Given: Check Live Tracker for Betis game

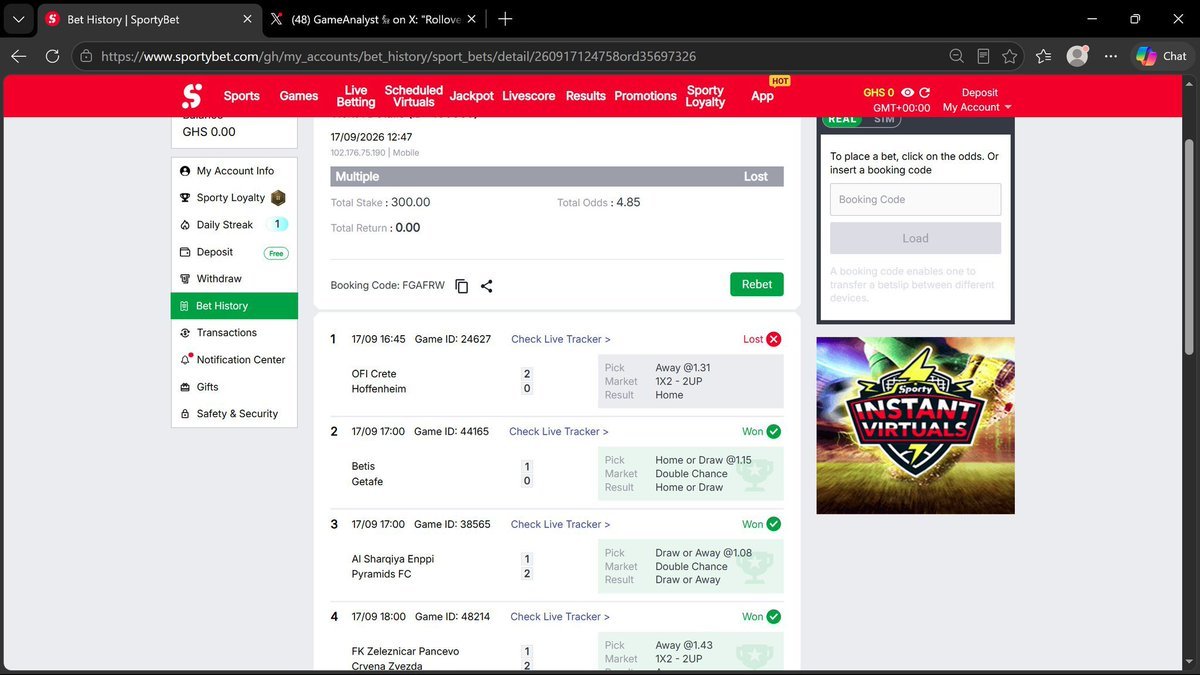Looking at the screenshot, I should [559, 432].
